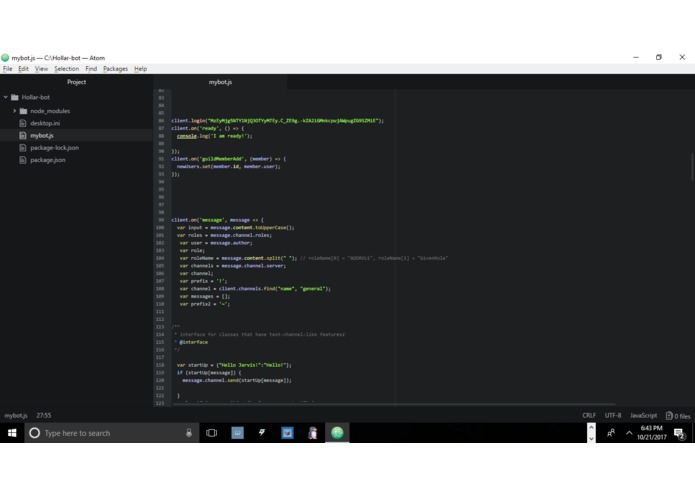Screen dimensions: 695x494
Task: Change UTF-8 file encoding
Action: coord(613,416)
